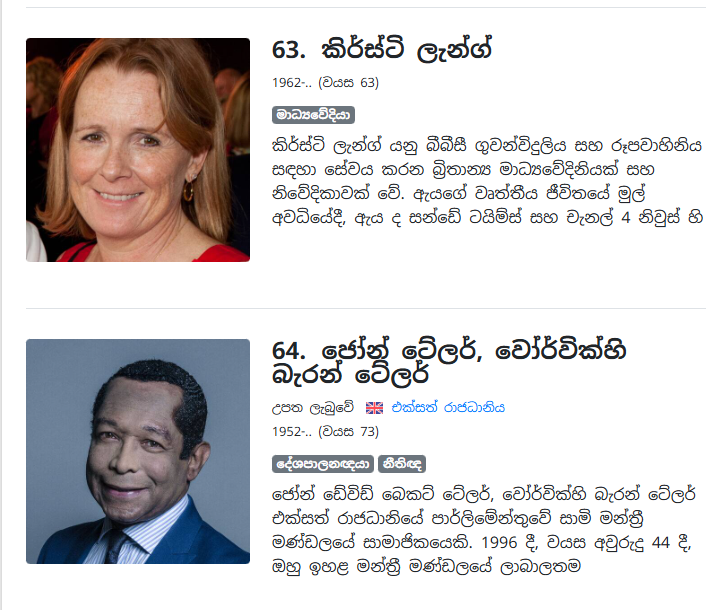Screen dimensions: 727x610
Task: Open John Taylor's portrait photo
Action: (138, 451)
